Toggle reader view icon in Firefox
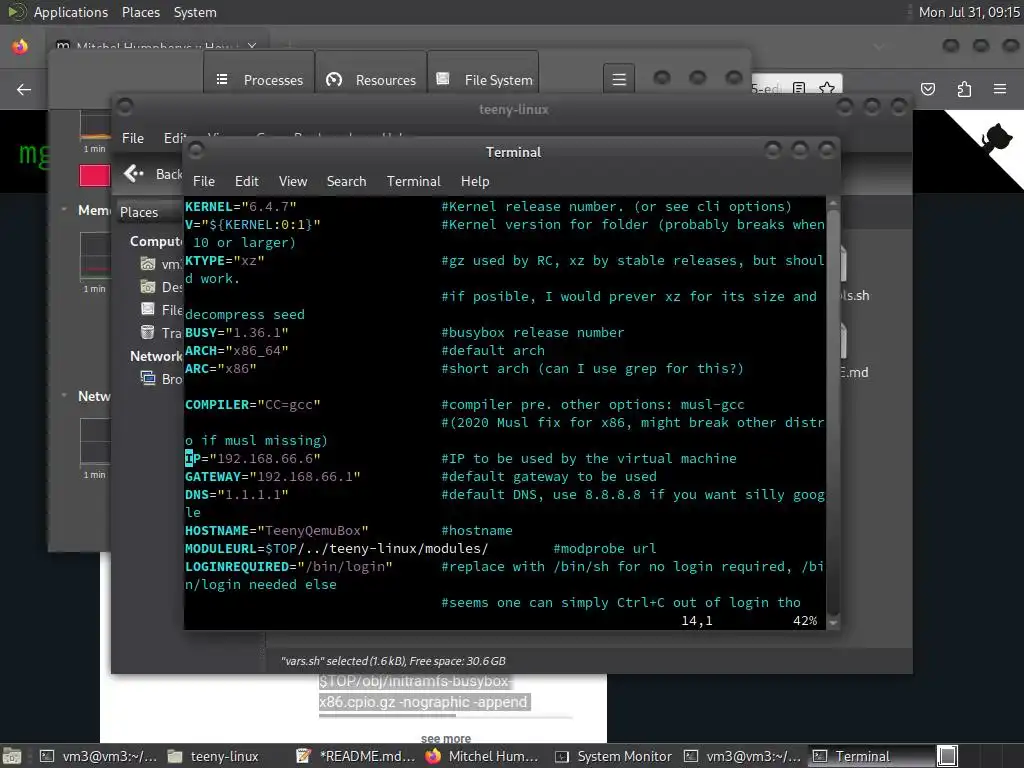Image resolution: width=1024 pixels, height=768 pixels. pyautogui.click(x=799, y=88)
